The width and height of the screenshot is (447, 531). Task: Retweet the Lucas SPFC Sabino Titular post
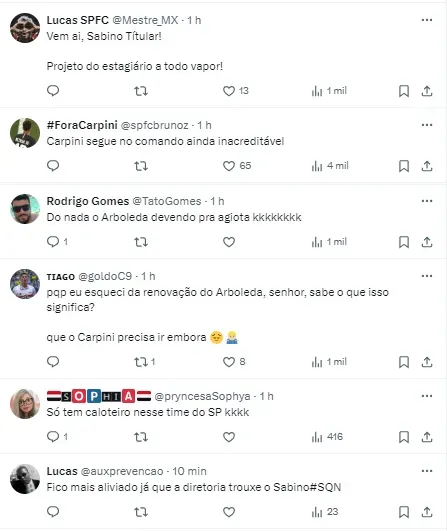pos(141,91)
